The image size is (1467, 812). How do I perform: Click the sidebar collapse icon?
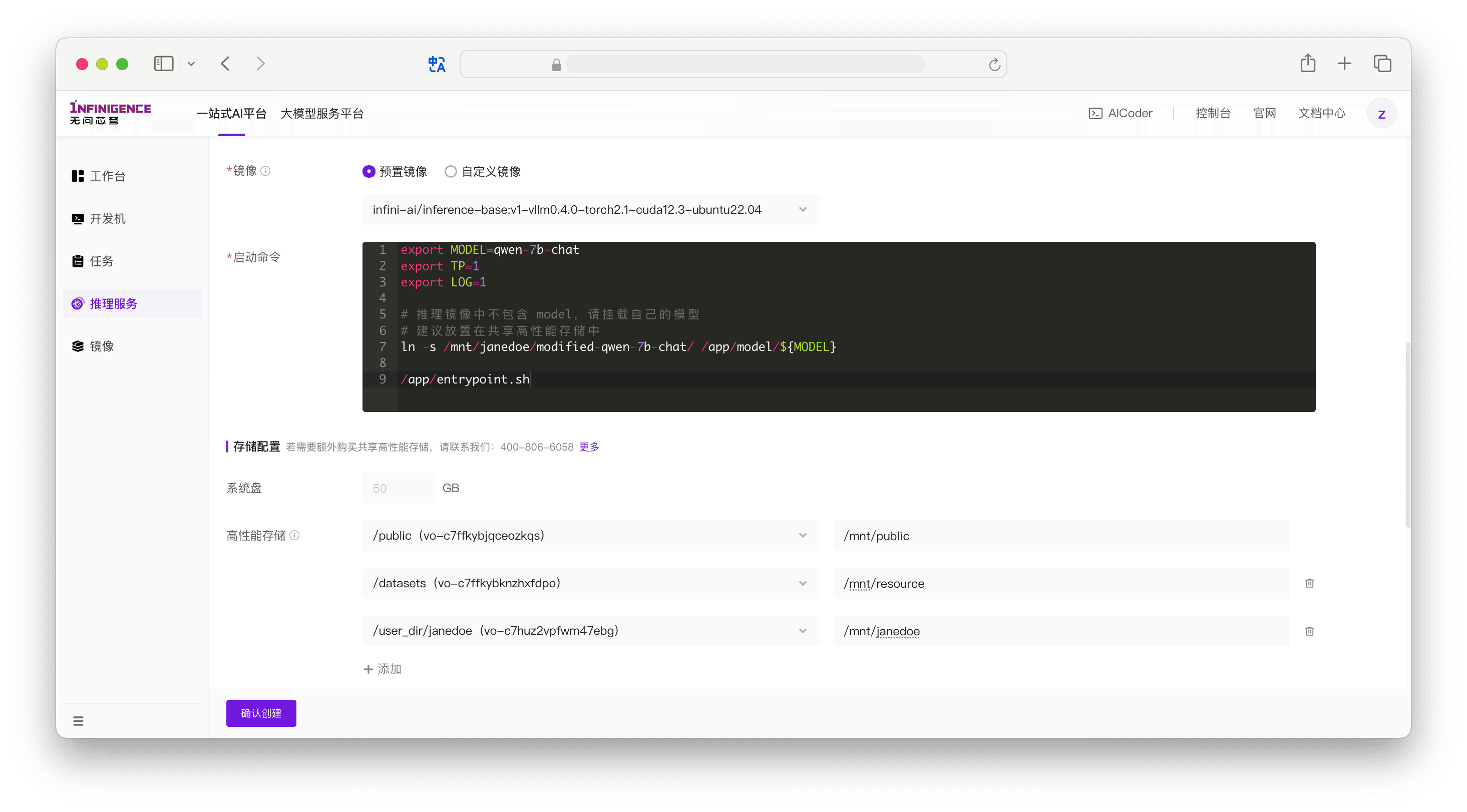point(78,720)
